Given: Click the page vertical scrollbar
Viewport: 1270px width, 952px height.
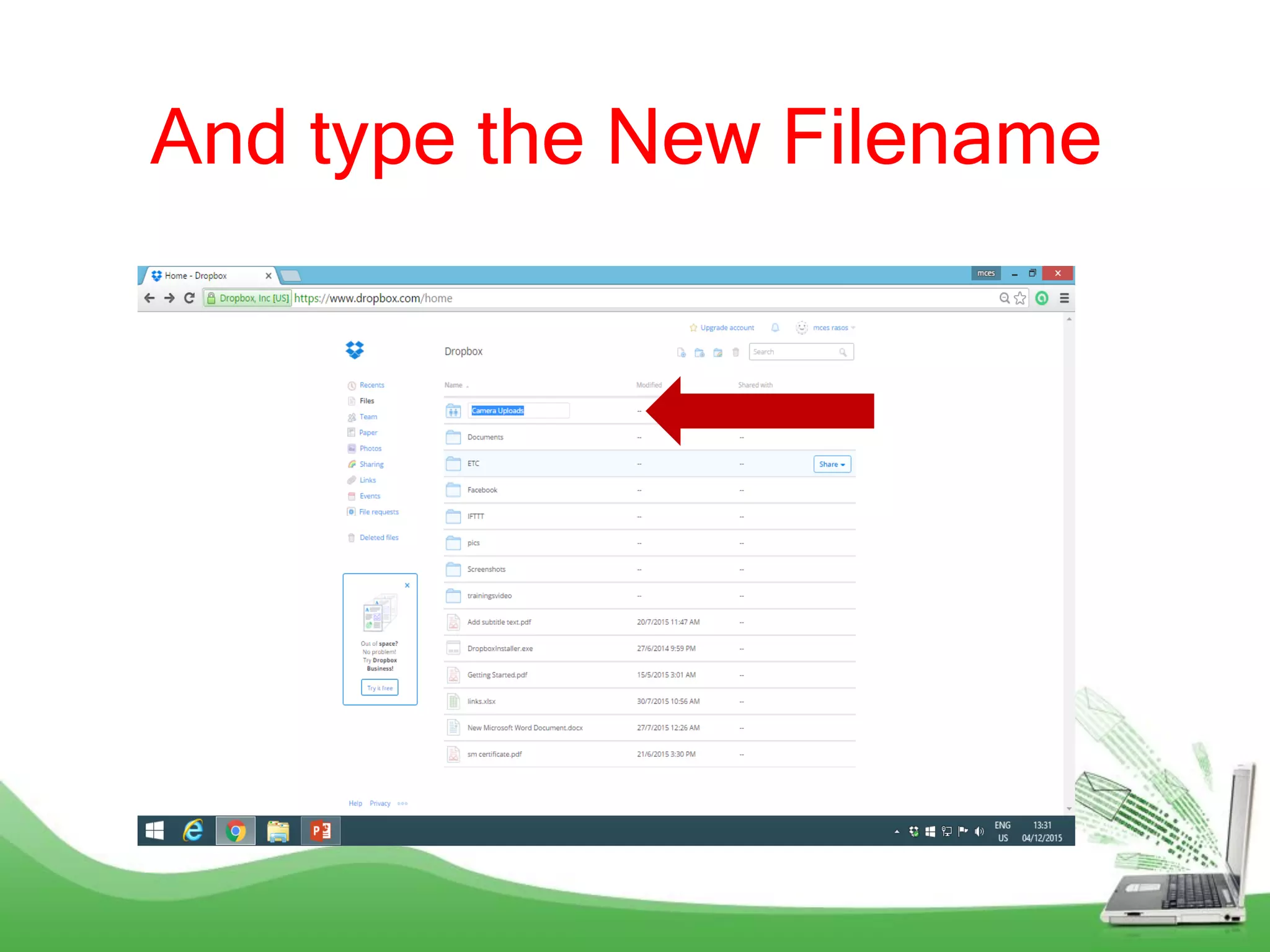Looking at the screenshot, I should tap(1069, 563).
